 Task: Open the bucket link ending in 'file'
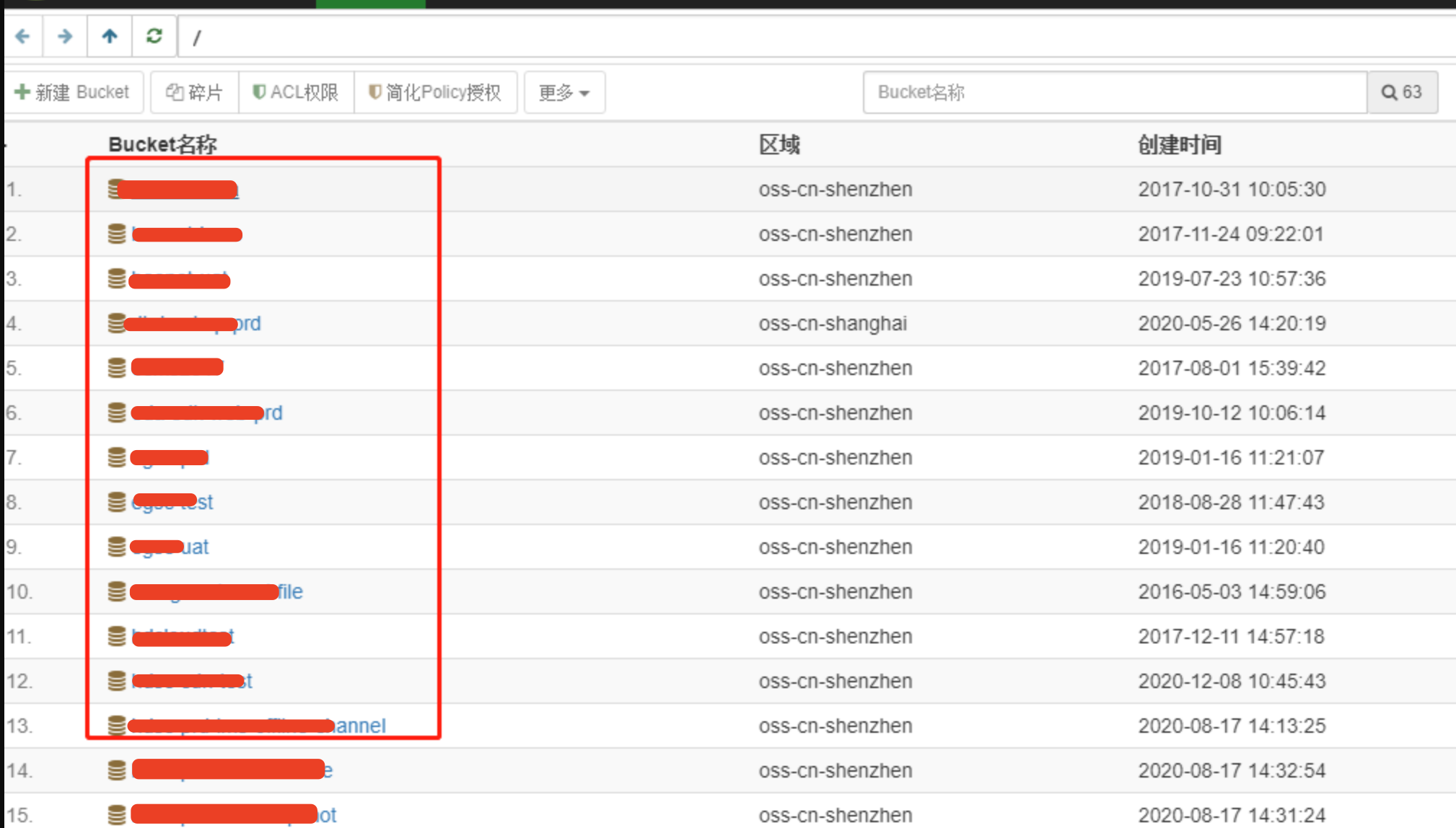[x=217, y=591]
